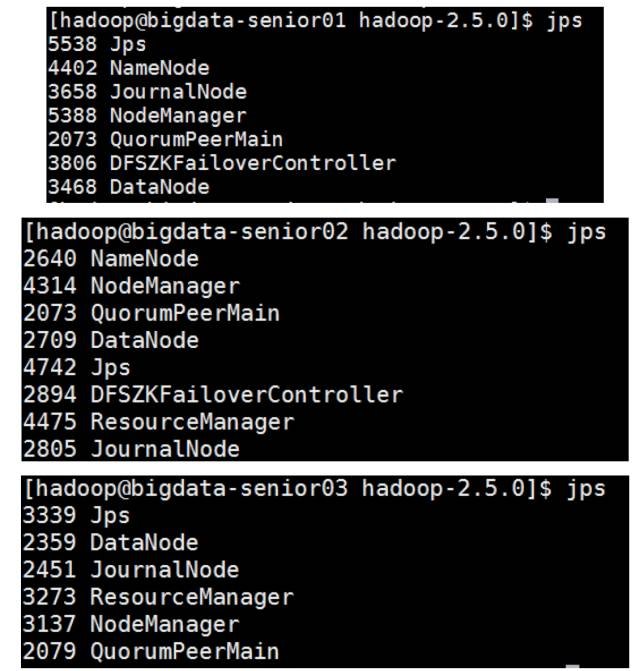Click the 3468 DataNode process line
640x671 pixels.
point(128,187)
